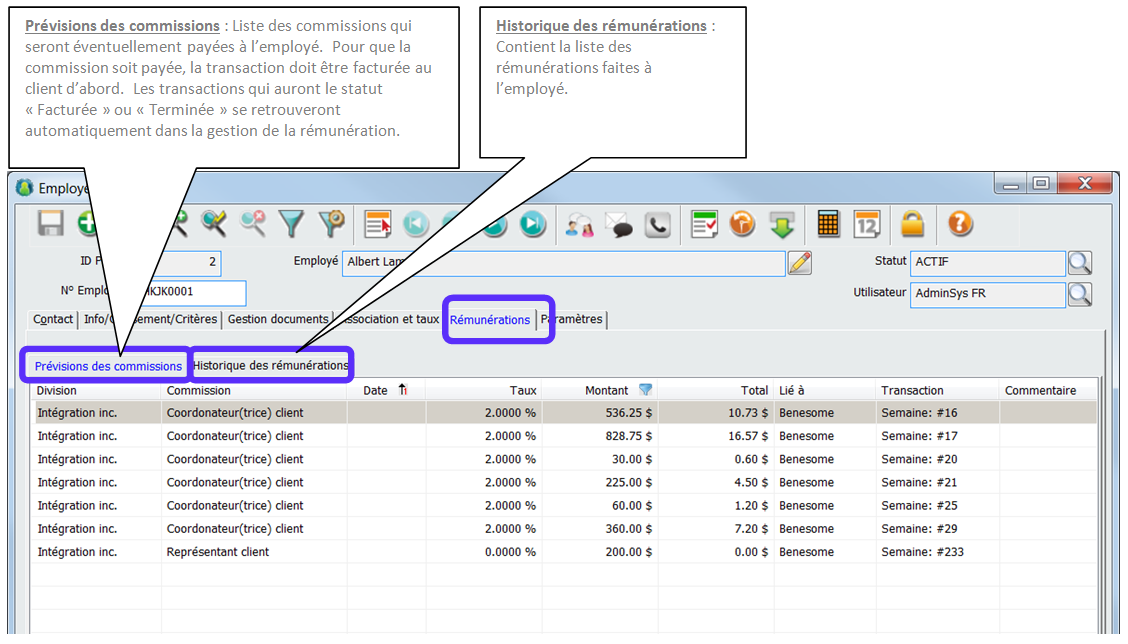Click the phone call toolbar icon
The width and height of the screenshot is (1128, 644).
tap(657, 224)
